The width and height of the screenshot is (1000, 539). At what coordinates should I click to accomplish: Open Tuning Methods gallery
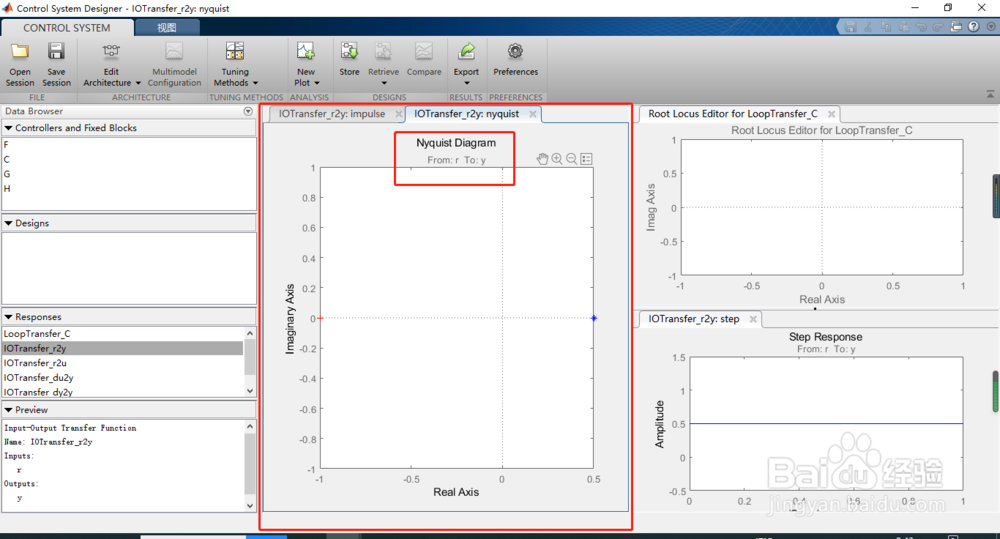(235, 52)
